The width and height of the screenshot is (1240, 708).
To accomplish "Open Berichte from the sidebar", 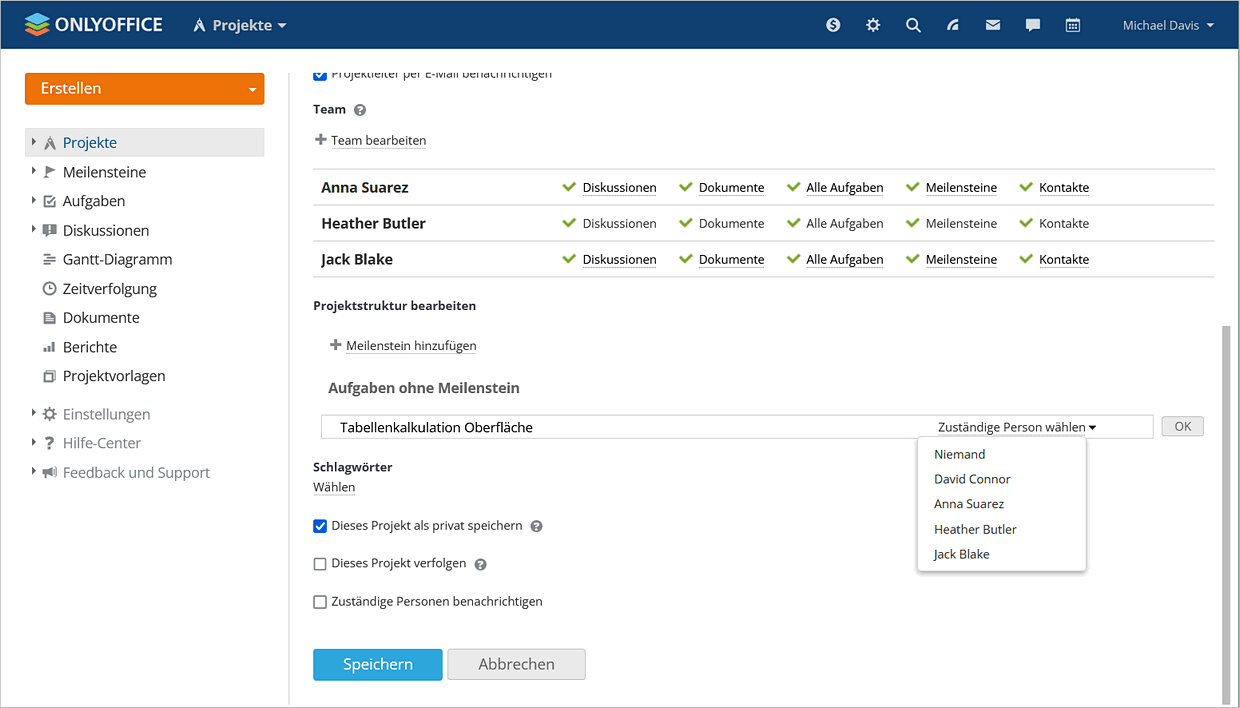I will coord(90,347).
